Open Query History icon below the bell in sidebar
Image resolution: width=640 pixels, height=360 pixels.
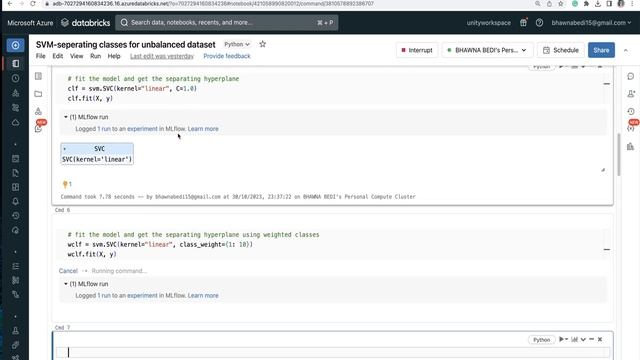pos(16,216)
